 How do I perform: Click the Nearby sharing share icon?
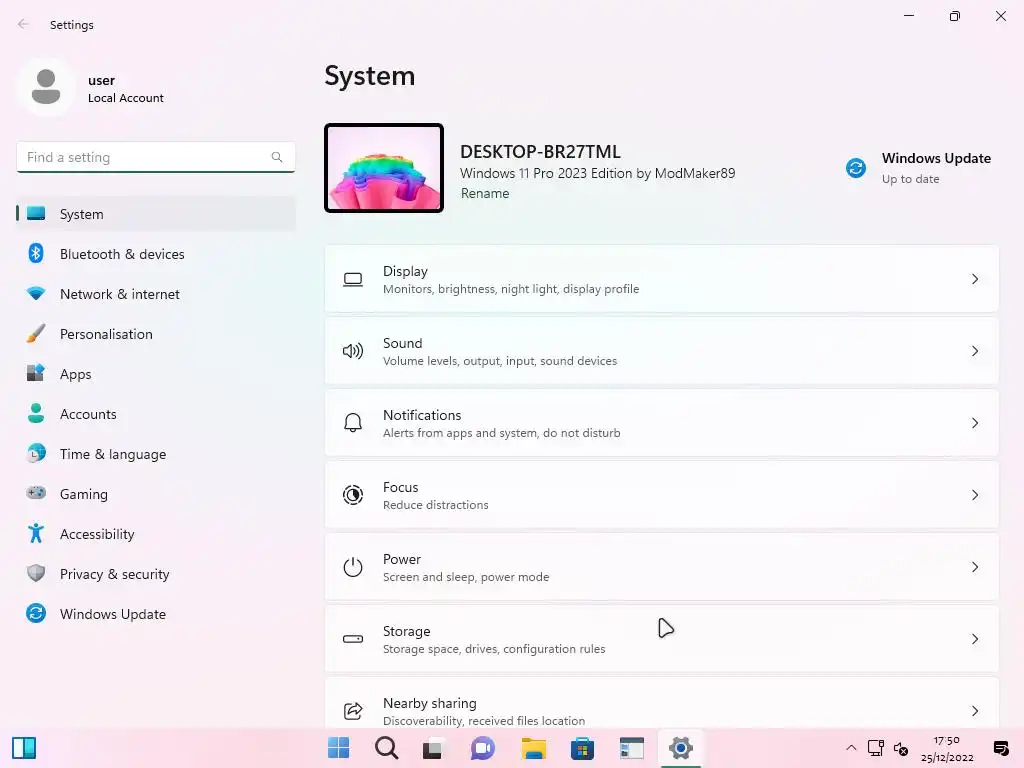click(353, 711)
